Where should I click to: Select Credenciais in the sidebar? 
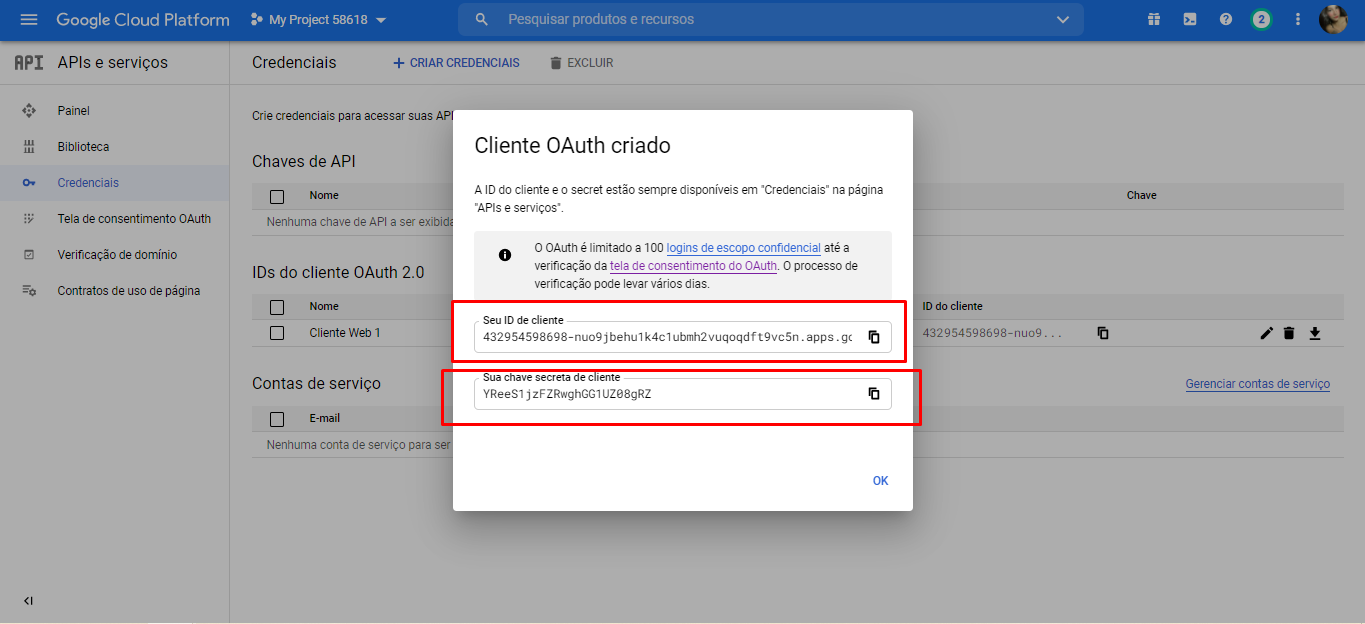(88, 183)
